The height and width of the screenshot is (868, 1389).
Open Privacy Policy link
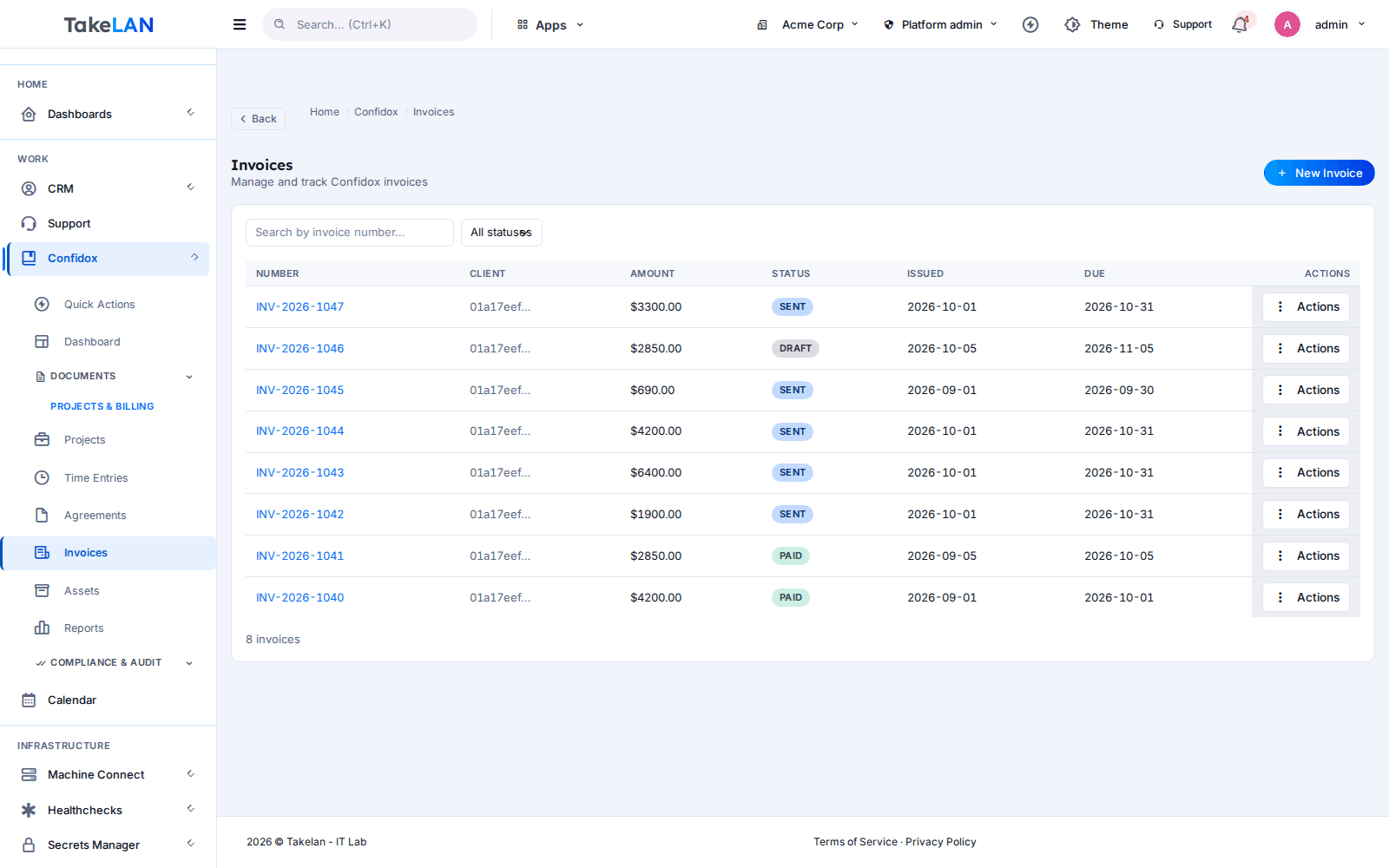941,842
